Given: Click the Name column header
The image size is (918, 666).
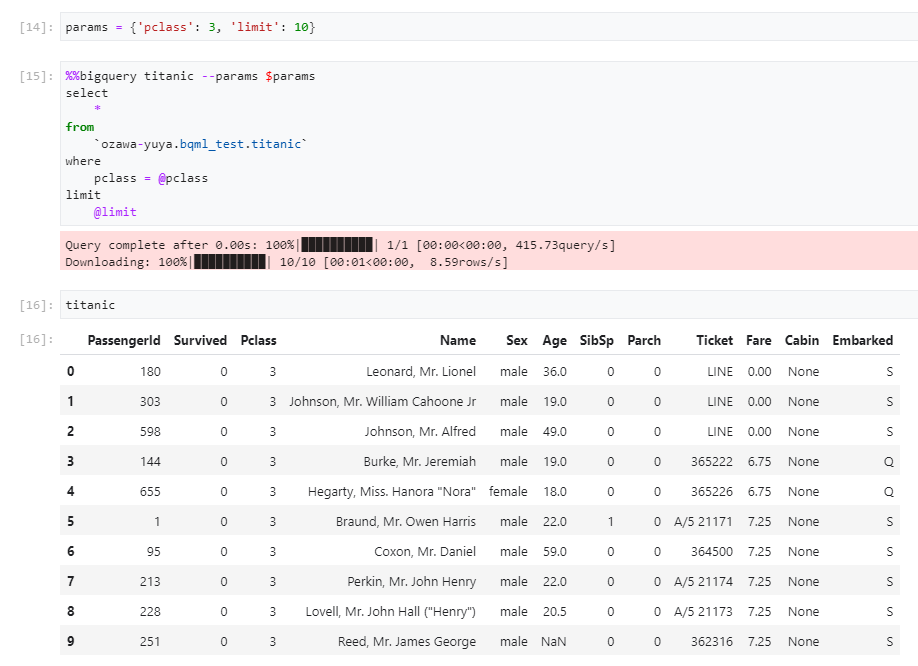Looking at the screenshot, I should (458, 340).
